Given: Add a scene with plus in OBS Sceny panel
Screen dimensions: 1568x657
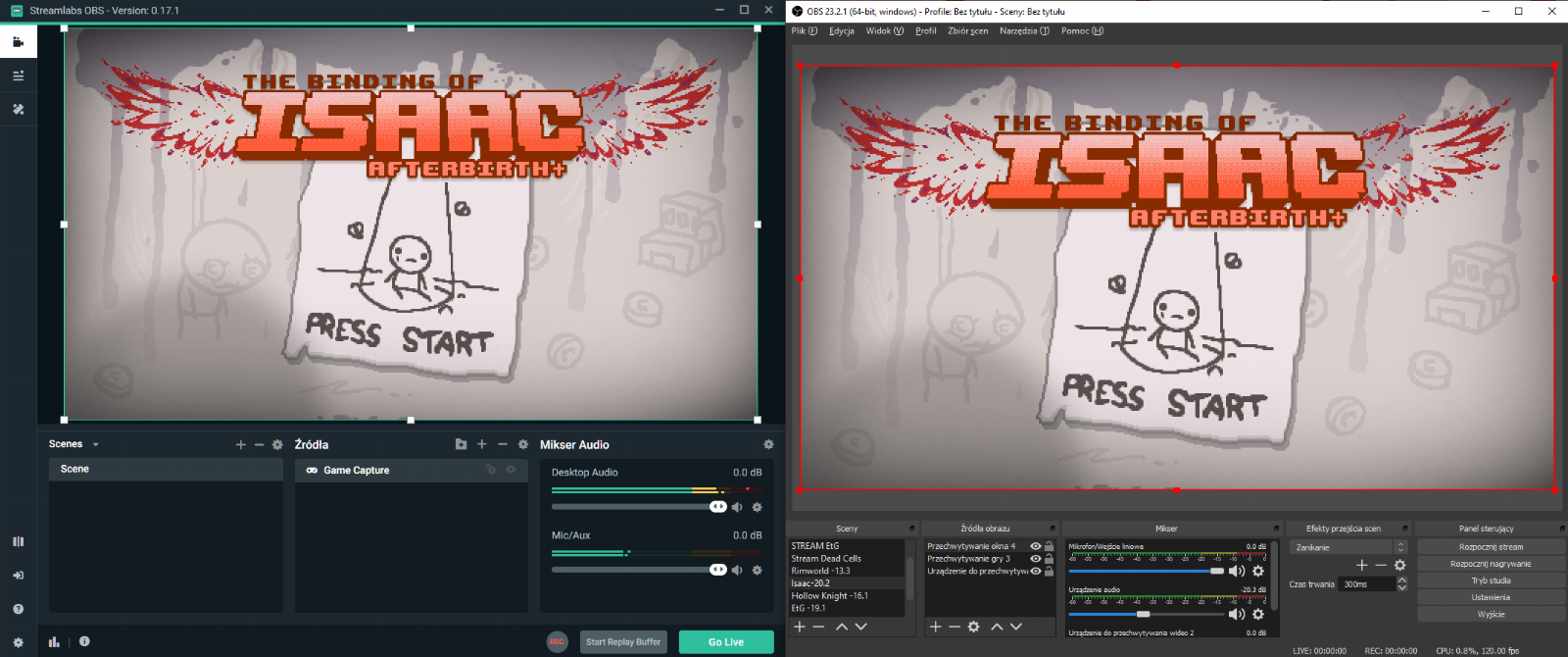Looking at the screenshot, I should coord(800,627).
